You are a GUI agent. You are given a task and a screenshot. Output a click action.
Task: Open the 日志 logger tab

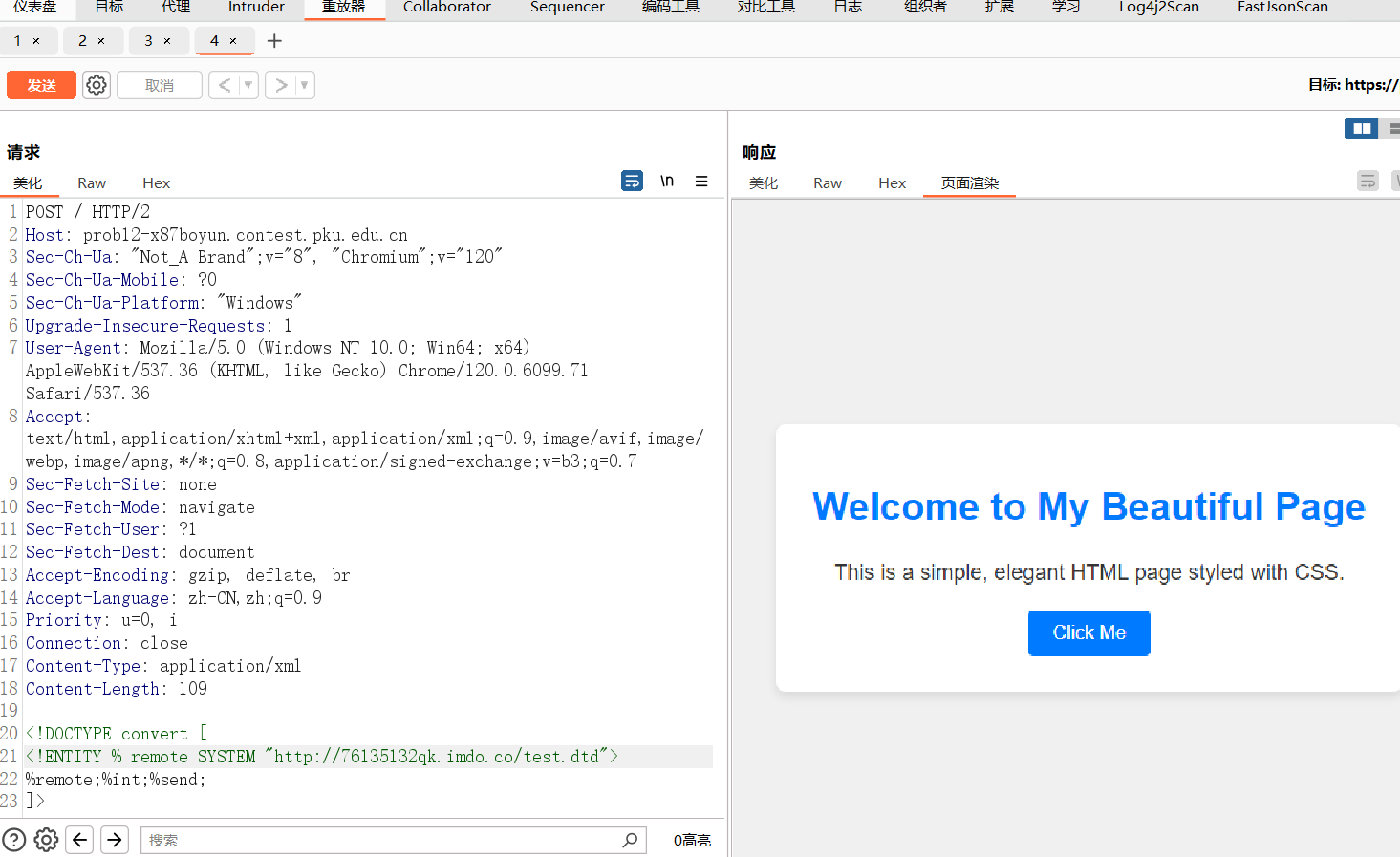pos(848,8)
